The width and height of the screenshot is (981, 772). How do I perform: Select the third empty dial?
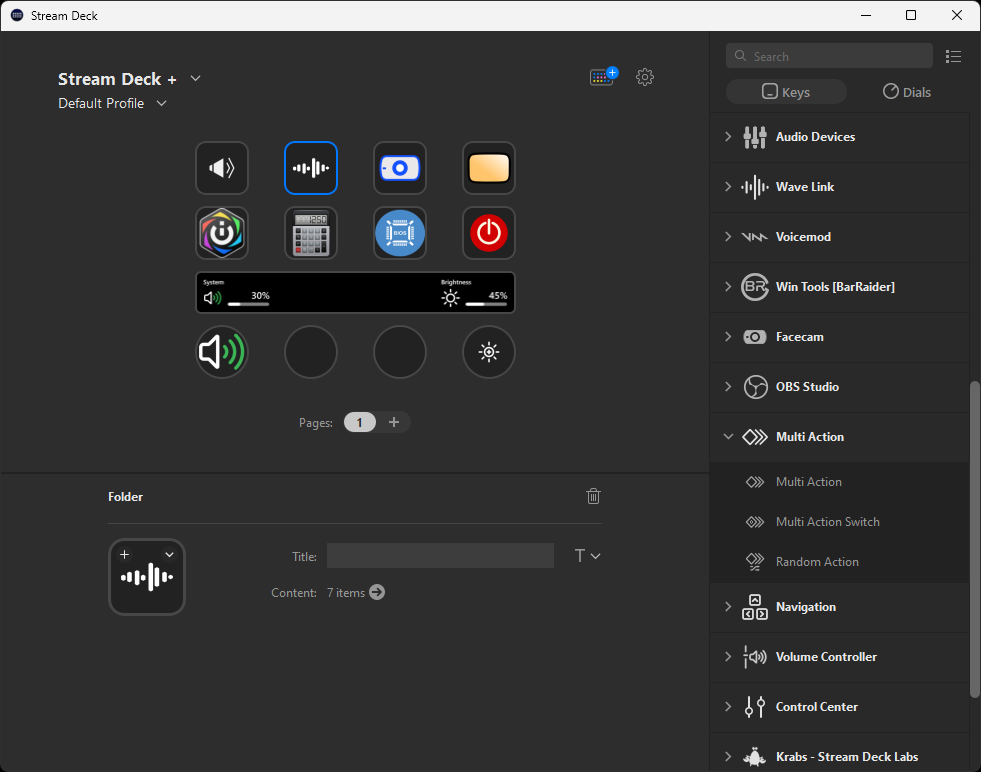point(400,352)
